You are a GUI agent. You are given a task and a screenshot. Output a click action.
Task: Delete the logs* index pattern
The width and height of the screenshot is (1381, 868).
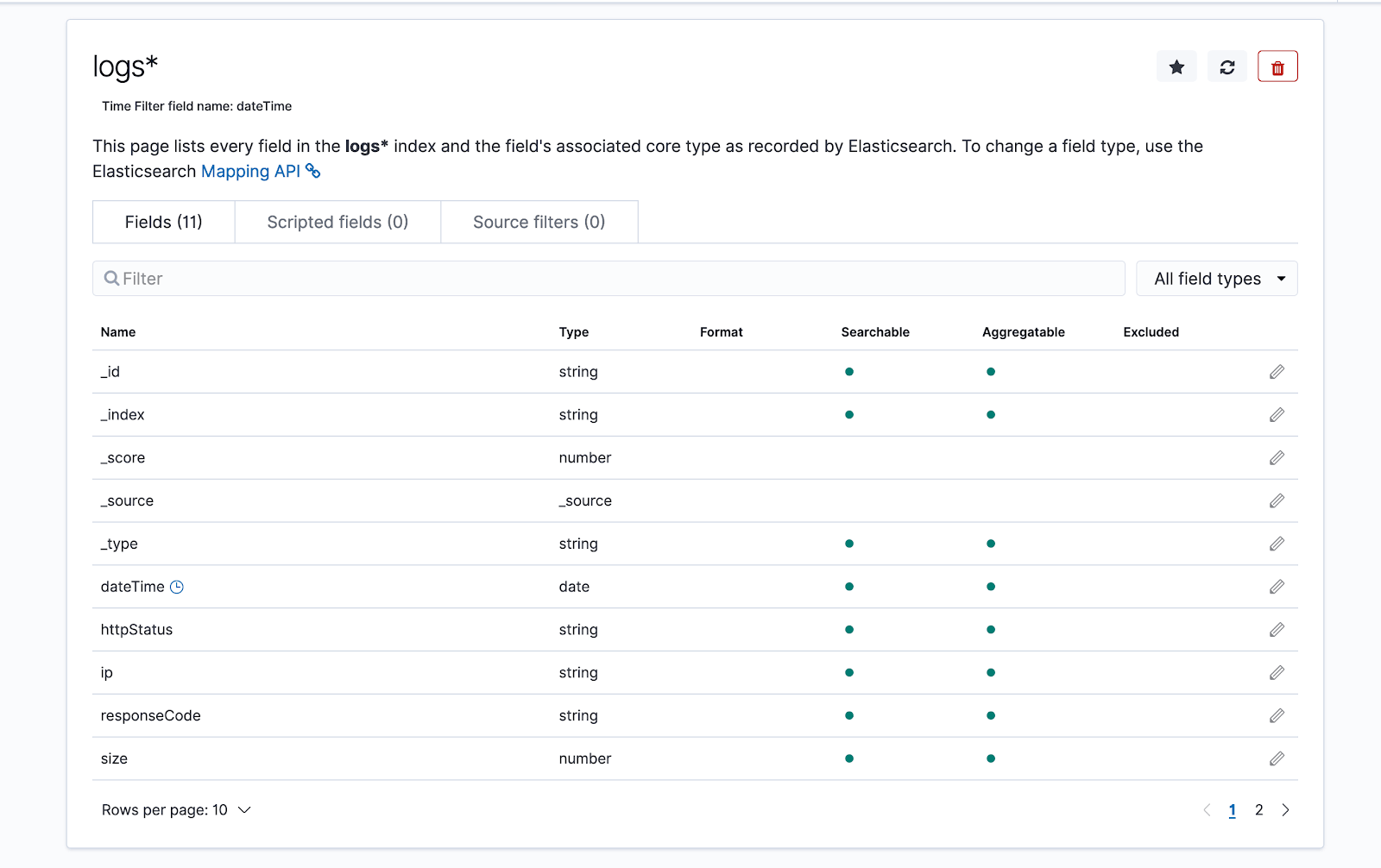pyautogui.click(x=1277, y=67)
